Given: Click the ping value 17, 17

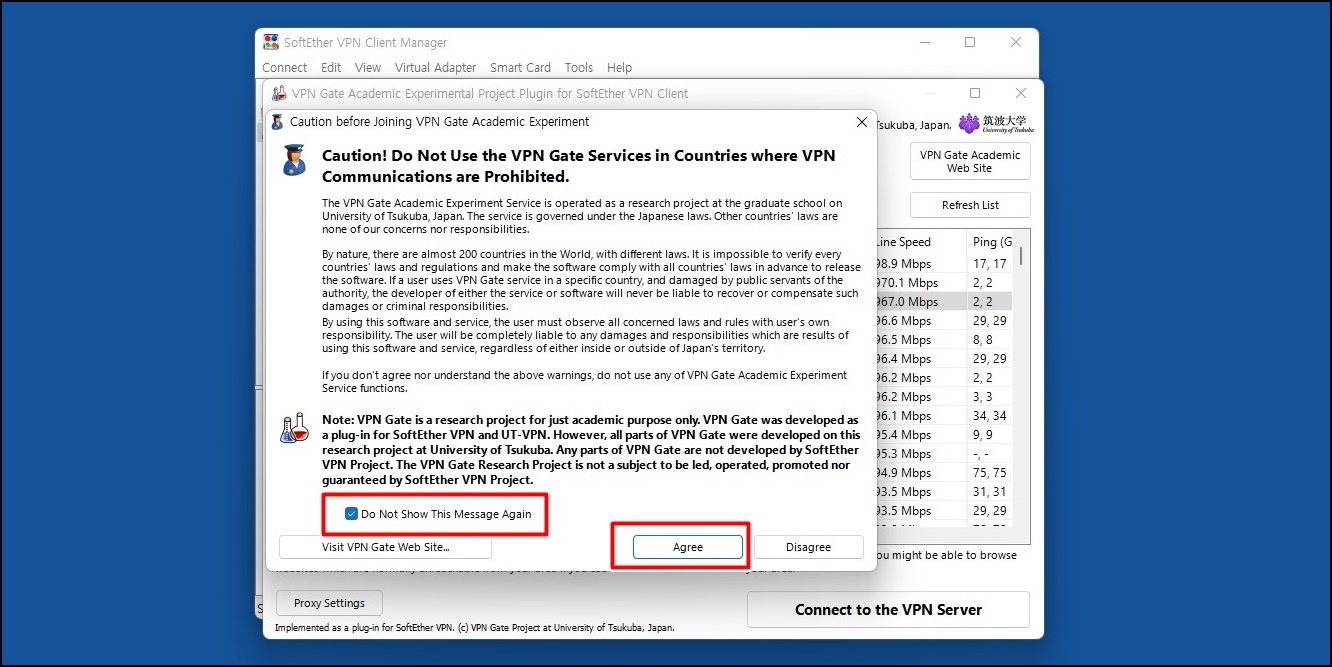Looking at the screenshot, I should click(x=989, y=264).
